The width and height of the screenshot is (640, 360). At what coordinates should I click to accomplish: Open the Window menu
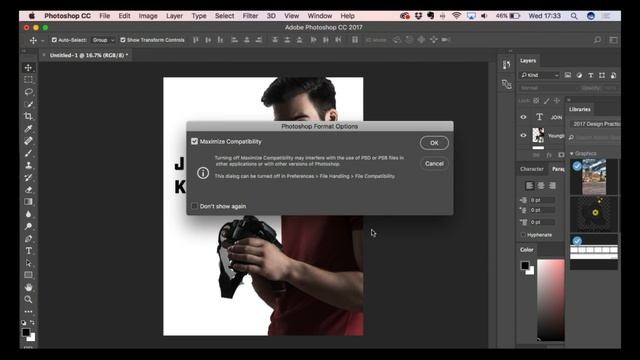pos(320,16)
